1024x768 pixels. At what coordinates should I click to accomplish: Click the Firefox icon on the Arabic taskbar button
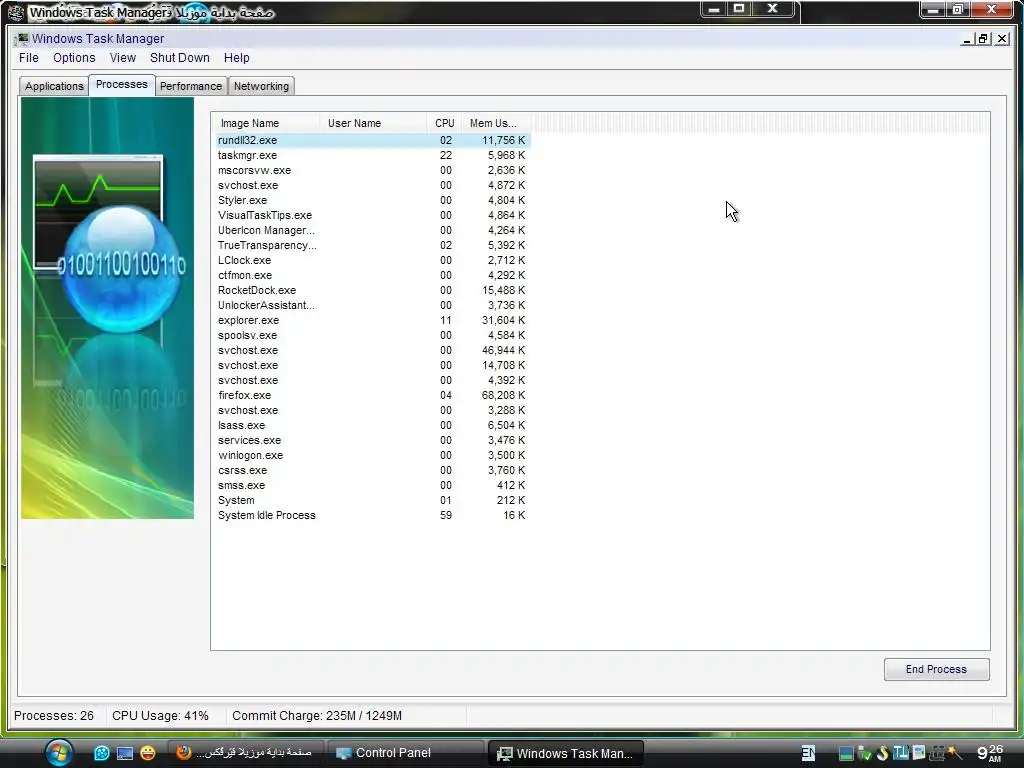(184, 752)
